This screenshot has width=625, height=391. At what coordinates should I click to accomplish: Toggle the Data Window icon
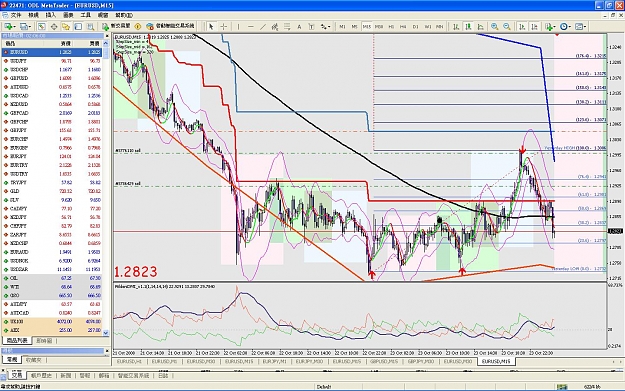pos(54,26)
